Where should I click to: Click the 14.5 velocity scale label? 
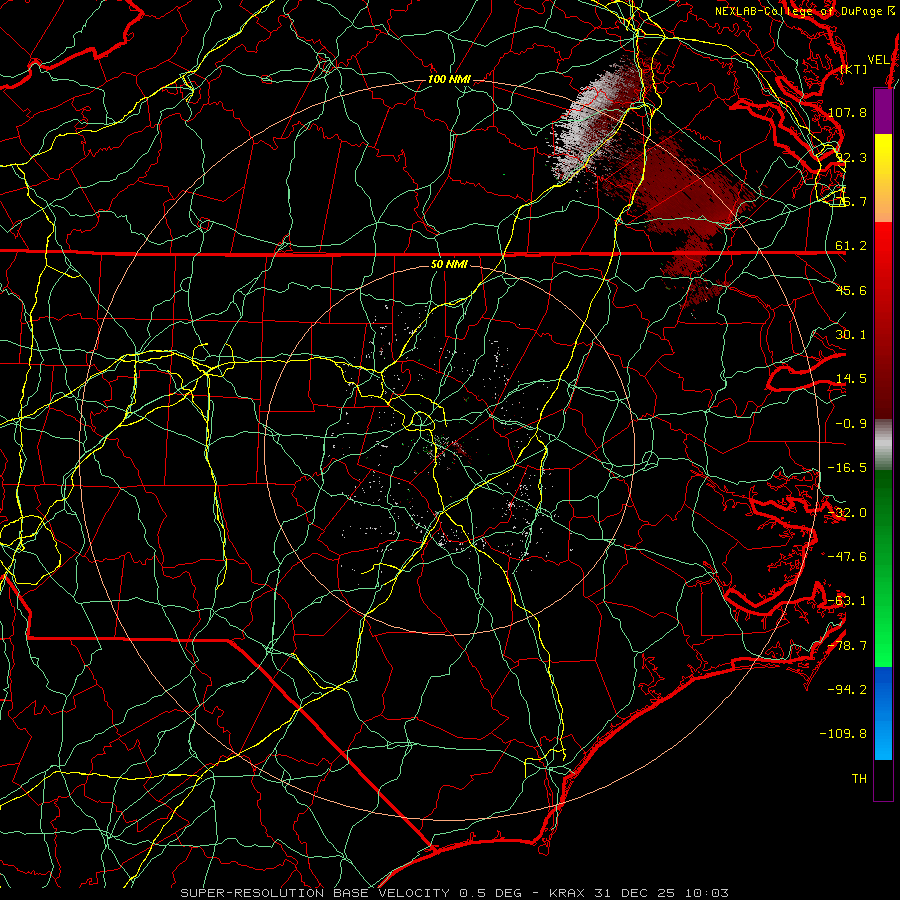coord(851,379)
